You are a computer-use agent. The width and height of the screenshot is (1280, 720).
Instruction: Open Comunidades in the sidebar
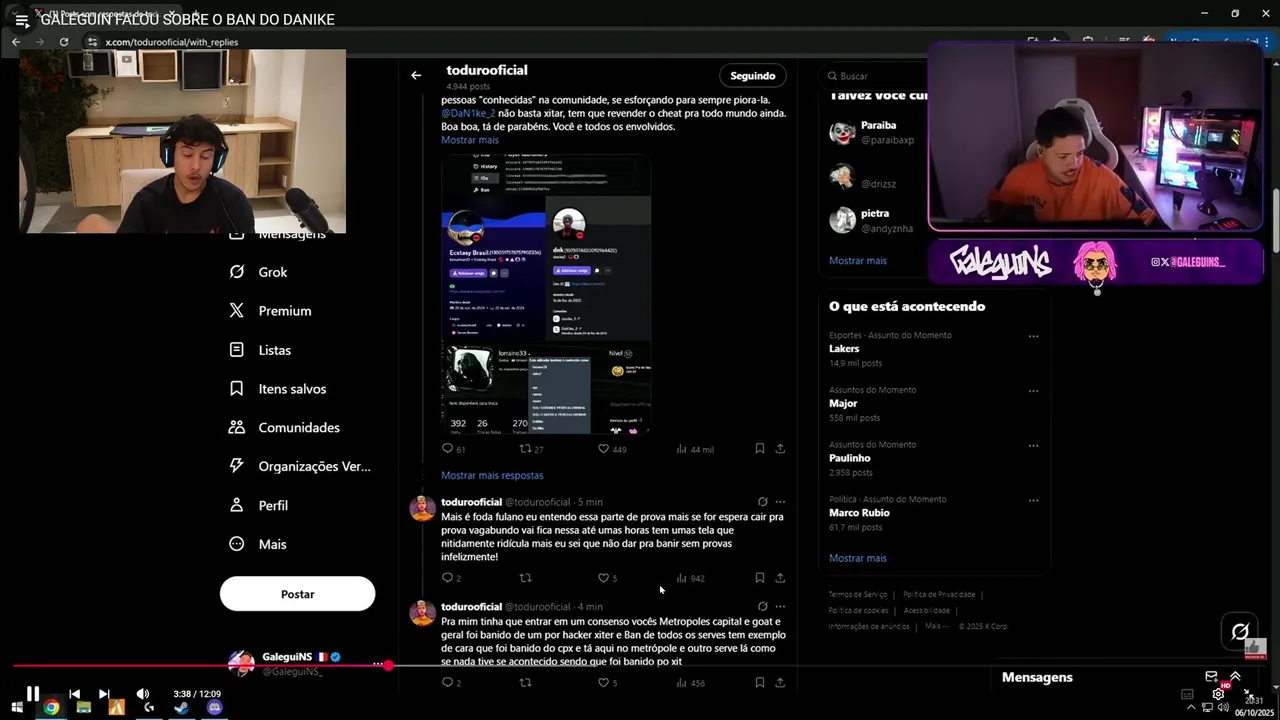284,427
